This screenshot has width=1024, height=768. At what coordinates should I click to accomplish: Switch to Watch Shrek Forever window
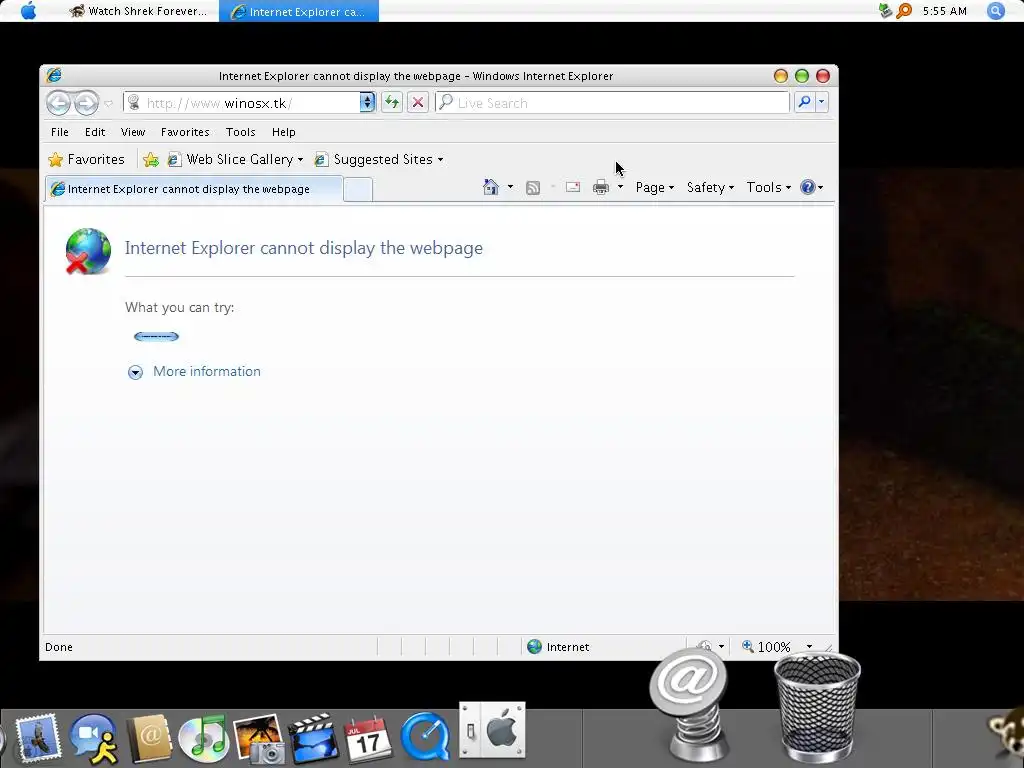[x=138, y=11]
